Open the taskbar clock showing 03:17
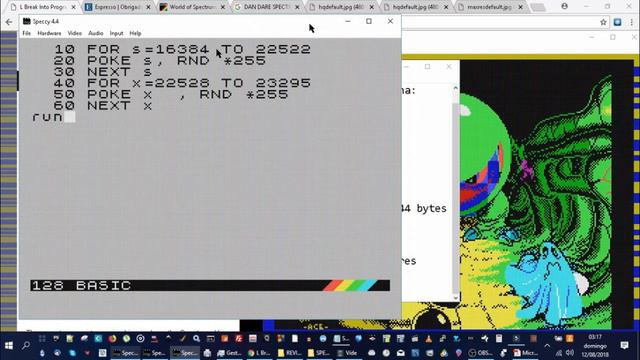Viewport: 640px width, 360px height. (595, 346)
